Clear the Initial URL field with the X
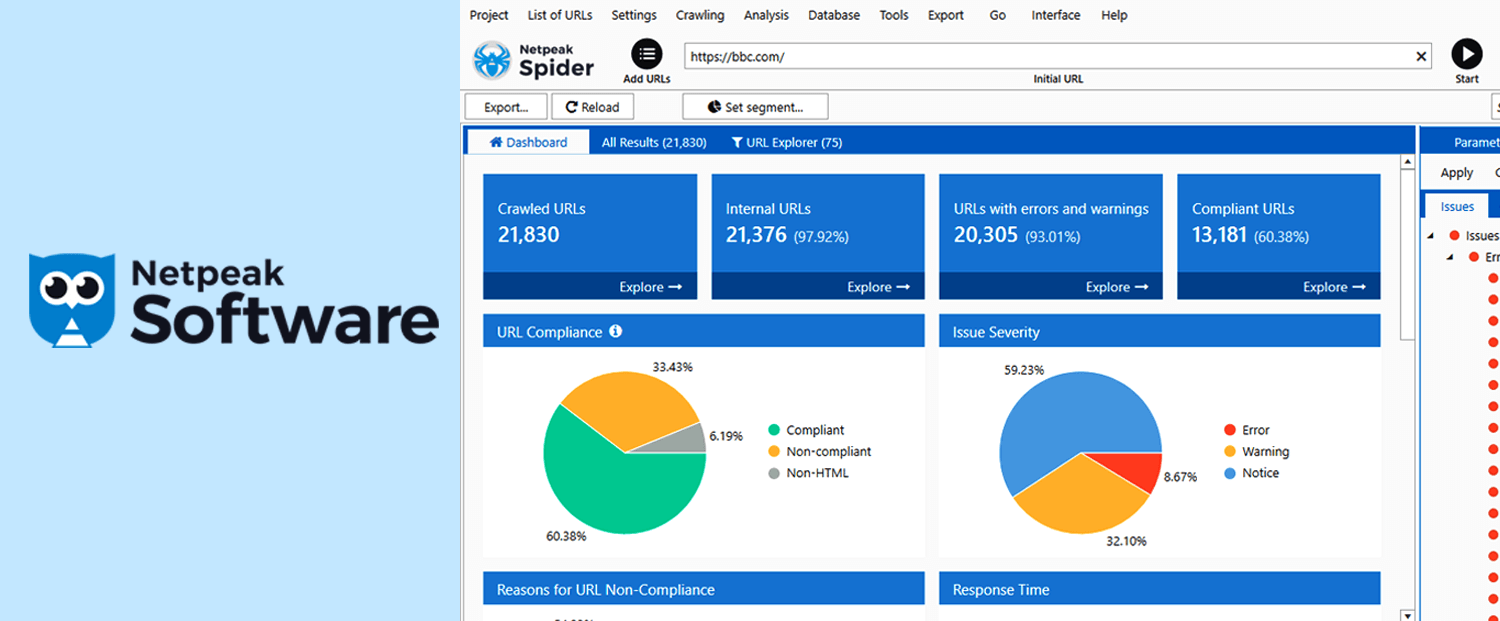The image size is (1500, 621). click(1421, 57)
